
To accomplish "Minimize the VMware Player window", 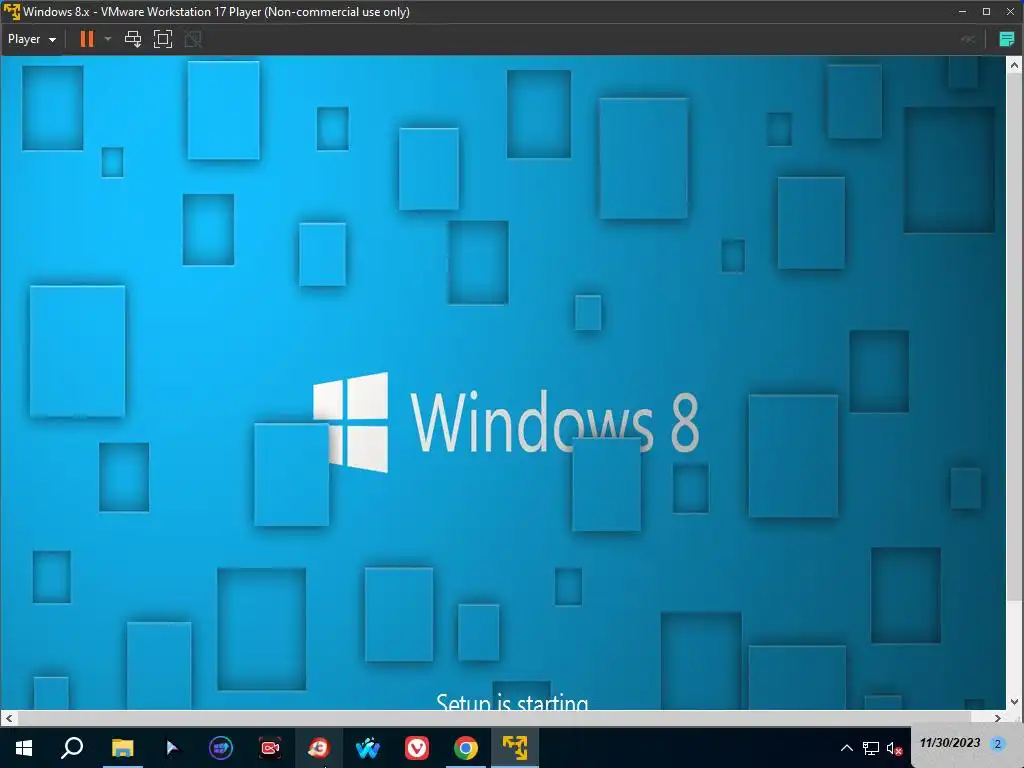I will [962, 12].
